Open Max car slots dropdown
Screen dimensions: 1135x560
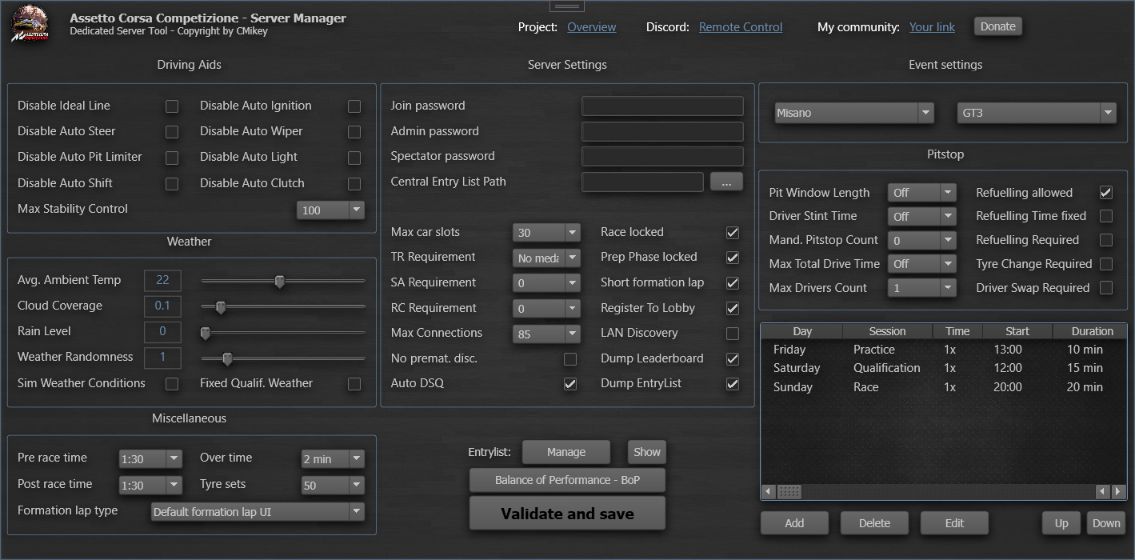tap(547, 233)
